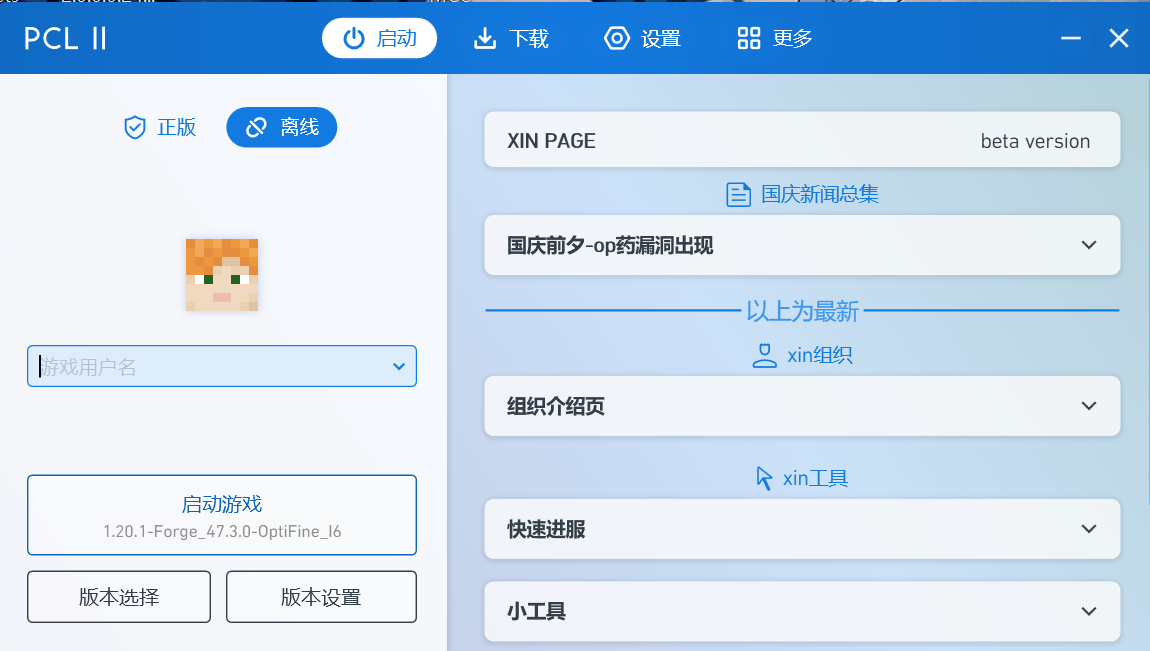Screen dimensions: 1150x651
Task: Click the document icon next to 国庆新闻总集
Action: point(738,194)
